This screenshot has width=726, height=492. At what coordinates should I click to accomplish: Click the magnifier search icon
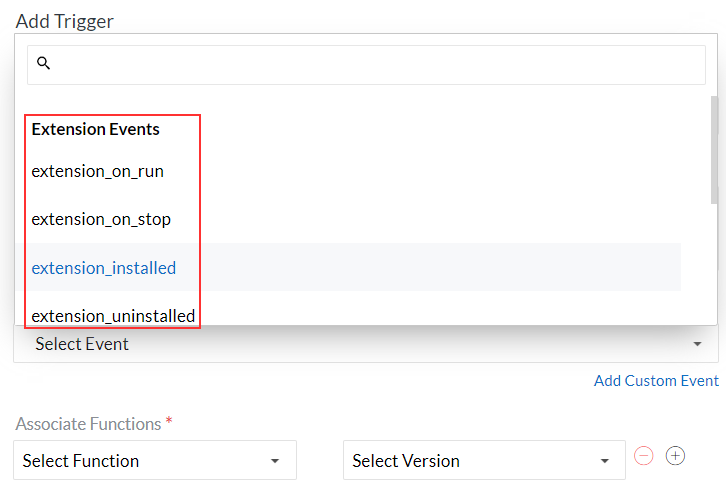coord(43,63)
